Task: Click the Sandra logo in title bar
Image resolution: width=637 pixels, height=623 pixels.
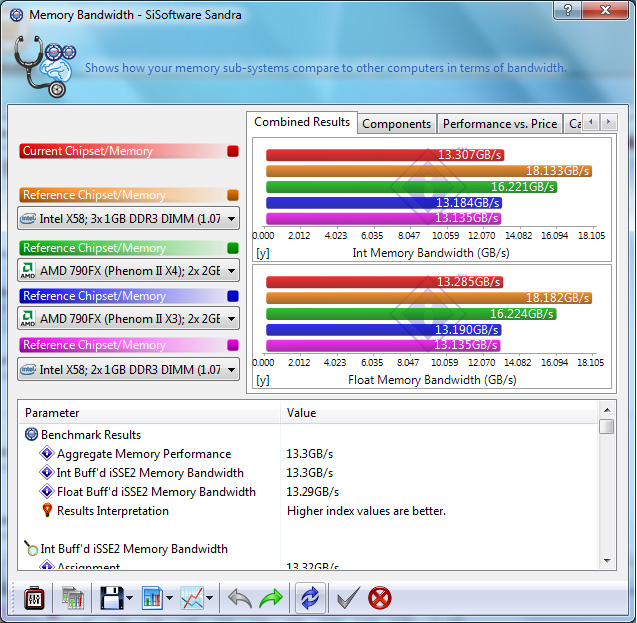Action: pyautogui.click(x=16, y=15)
